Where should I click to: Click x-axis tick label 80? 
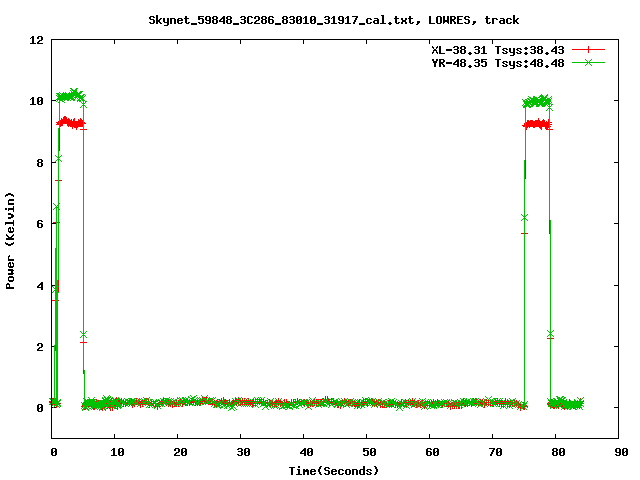[558, 452]
